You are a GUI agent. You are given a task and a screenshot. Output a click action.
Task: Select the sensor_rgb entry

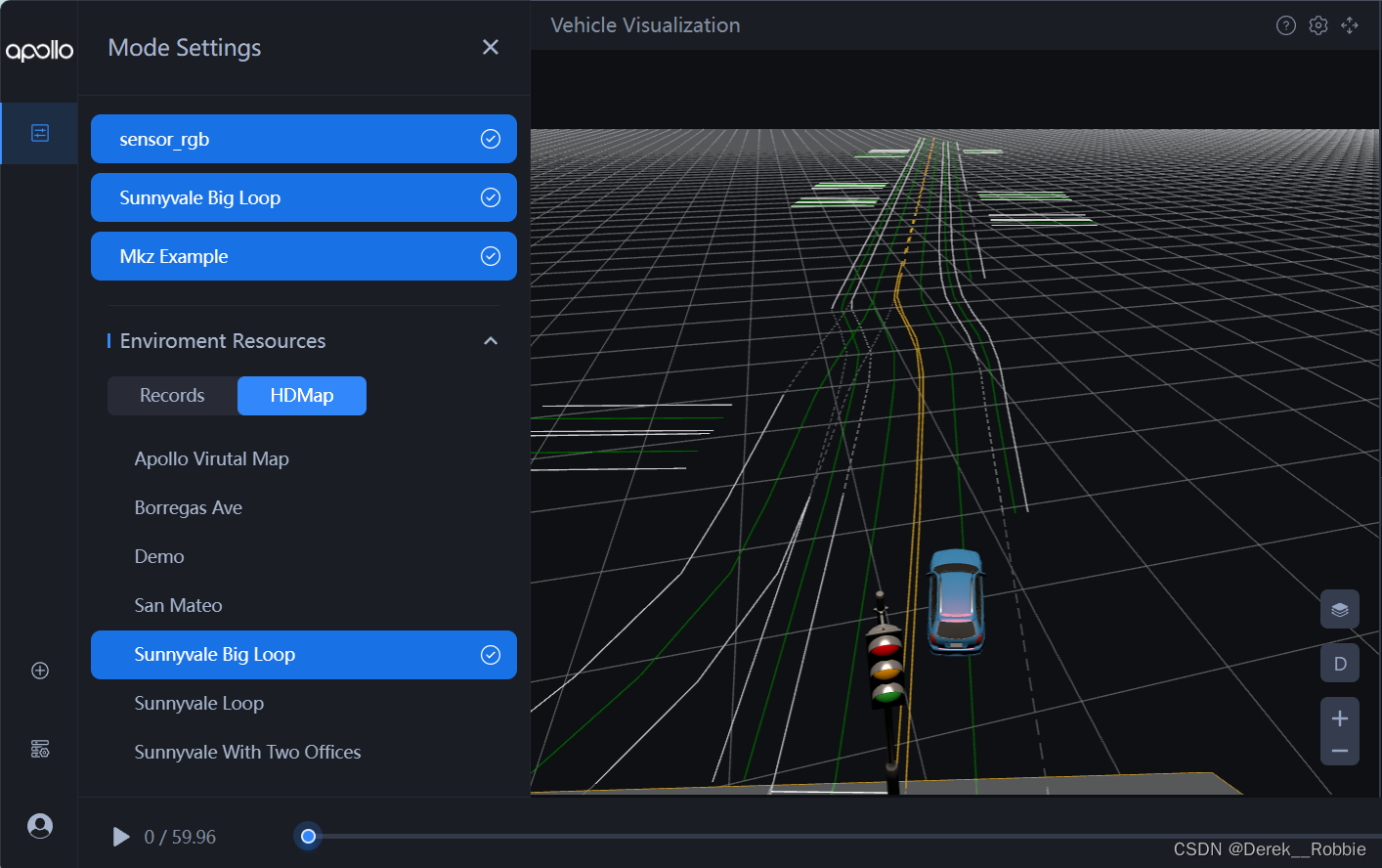tap(304, 139)
